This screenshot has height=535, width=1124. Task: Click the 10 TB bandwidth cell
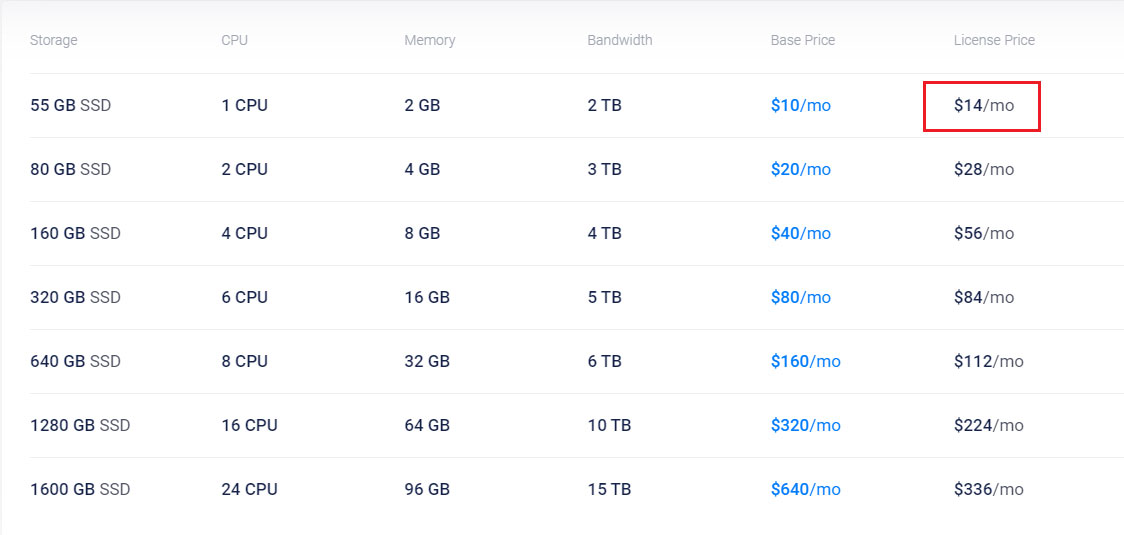[x=609, y=425]
